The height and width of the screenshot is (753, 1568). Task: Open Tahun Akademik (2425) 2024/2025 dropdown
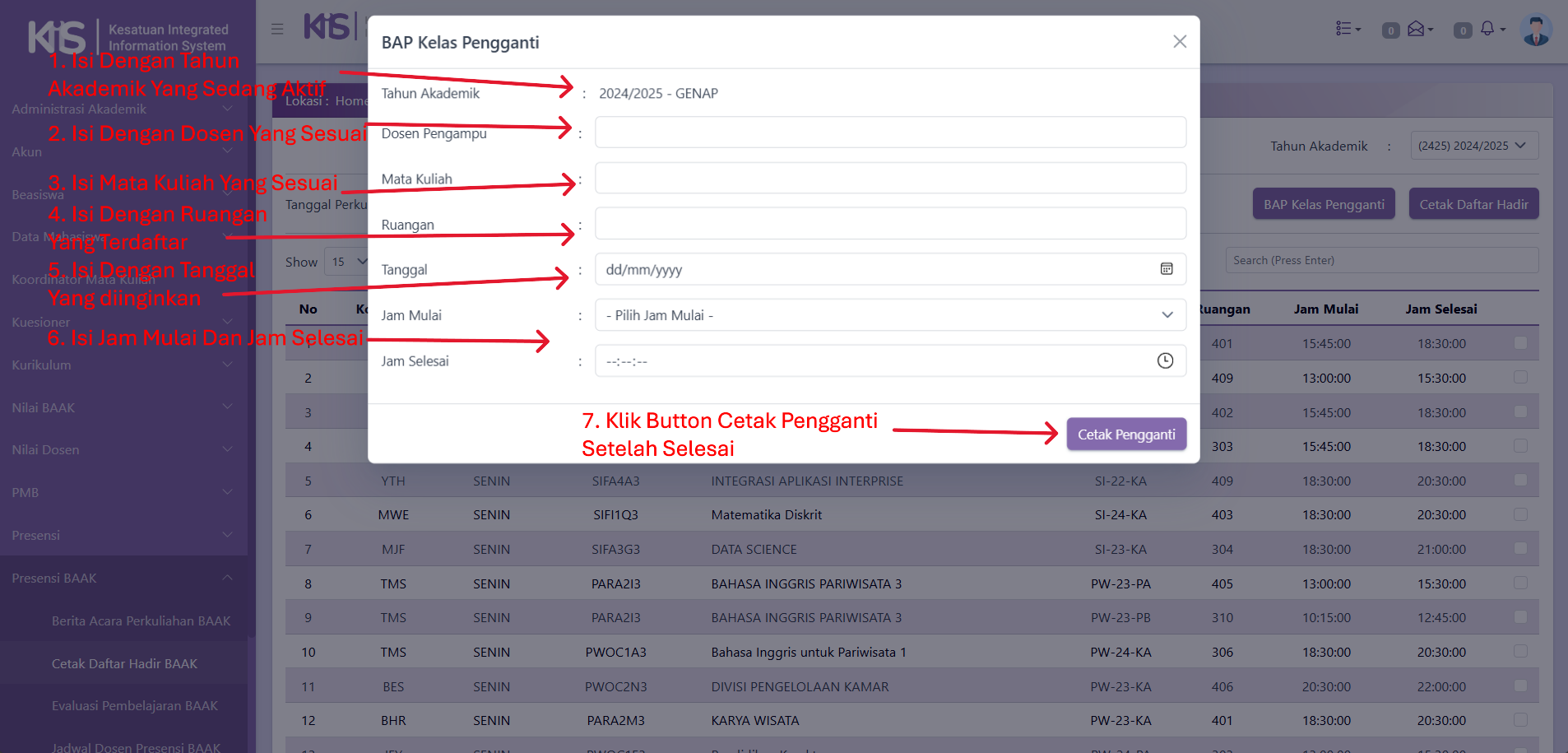tap(1473, 146)
